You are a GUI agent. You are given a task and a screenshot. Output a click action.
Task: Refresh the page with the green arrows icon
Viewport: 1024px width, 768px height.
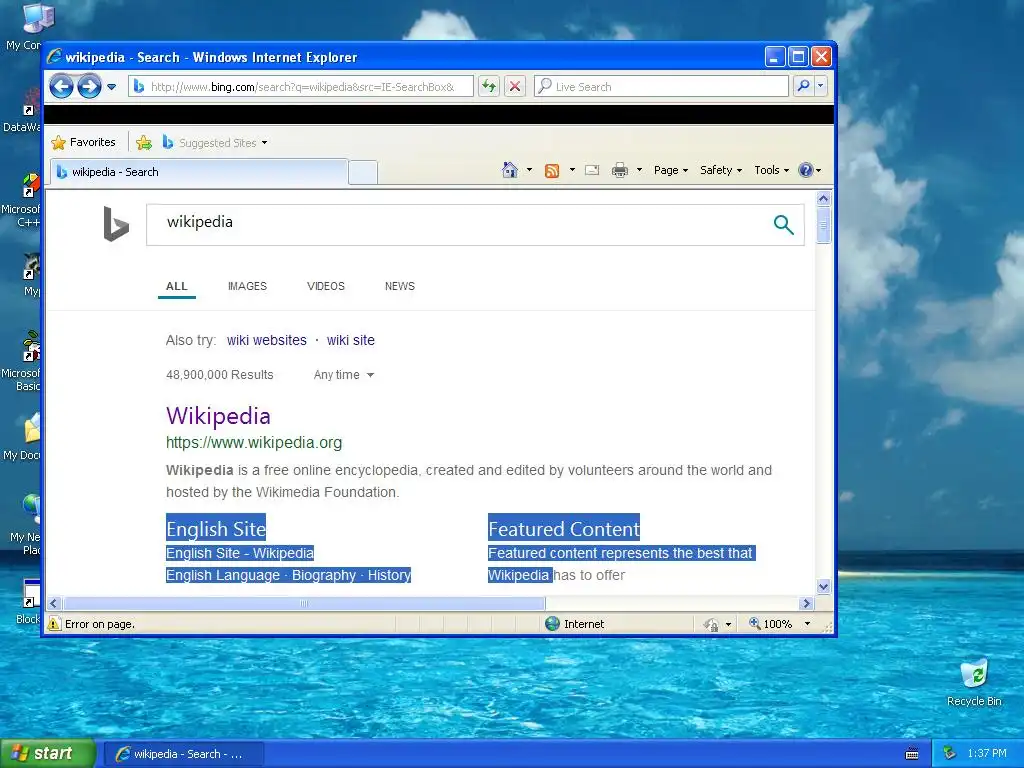[488, 86]
